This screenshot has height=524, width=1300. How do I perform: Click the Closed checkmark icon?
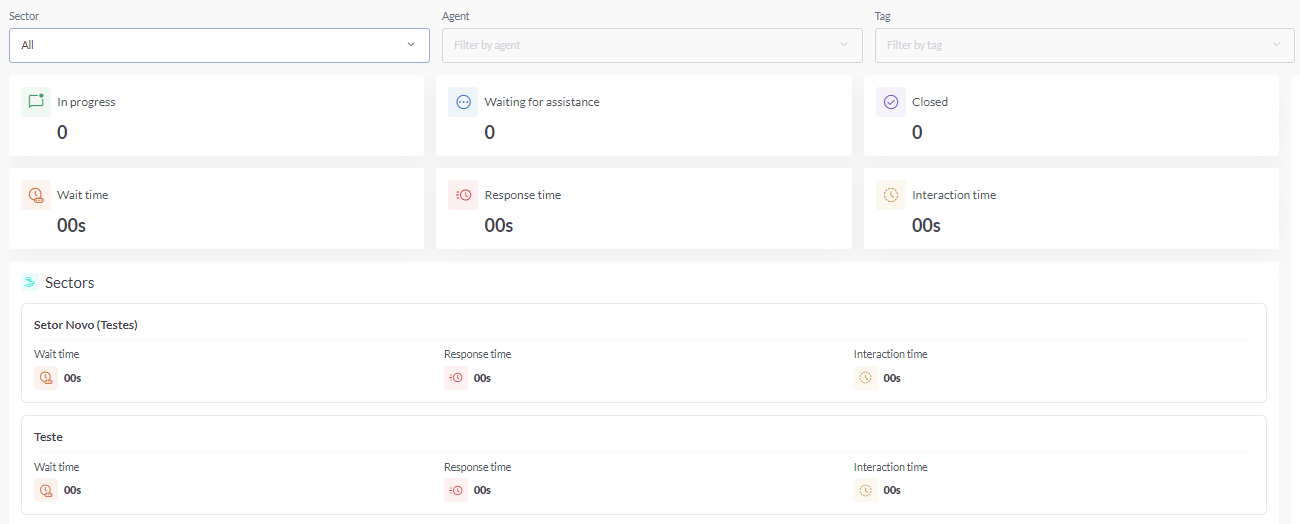(x=891, y=102)
